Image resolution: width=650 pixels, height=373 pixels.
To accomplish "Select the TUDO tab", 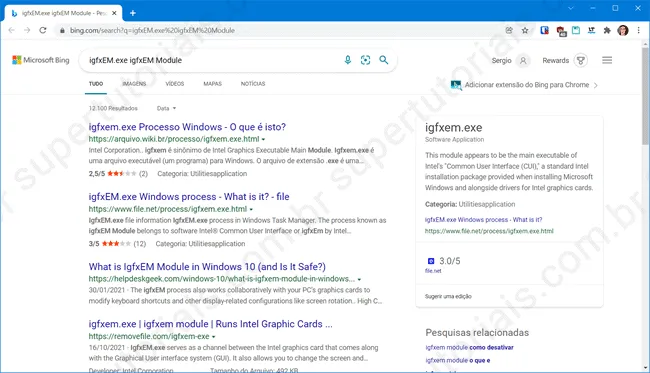I will 96,84.
